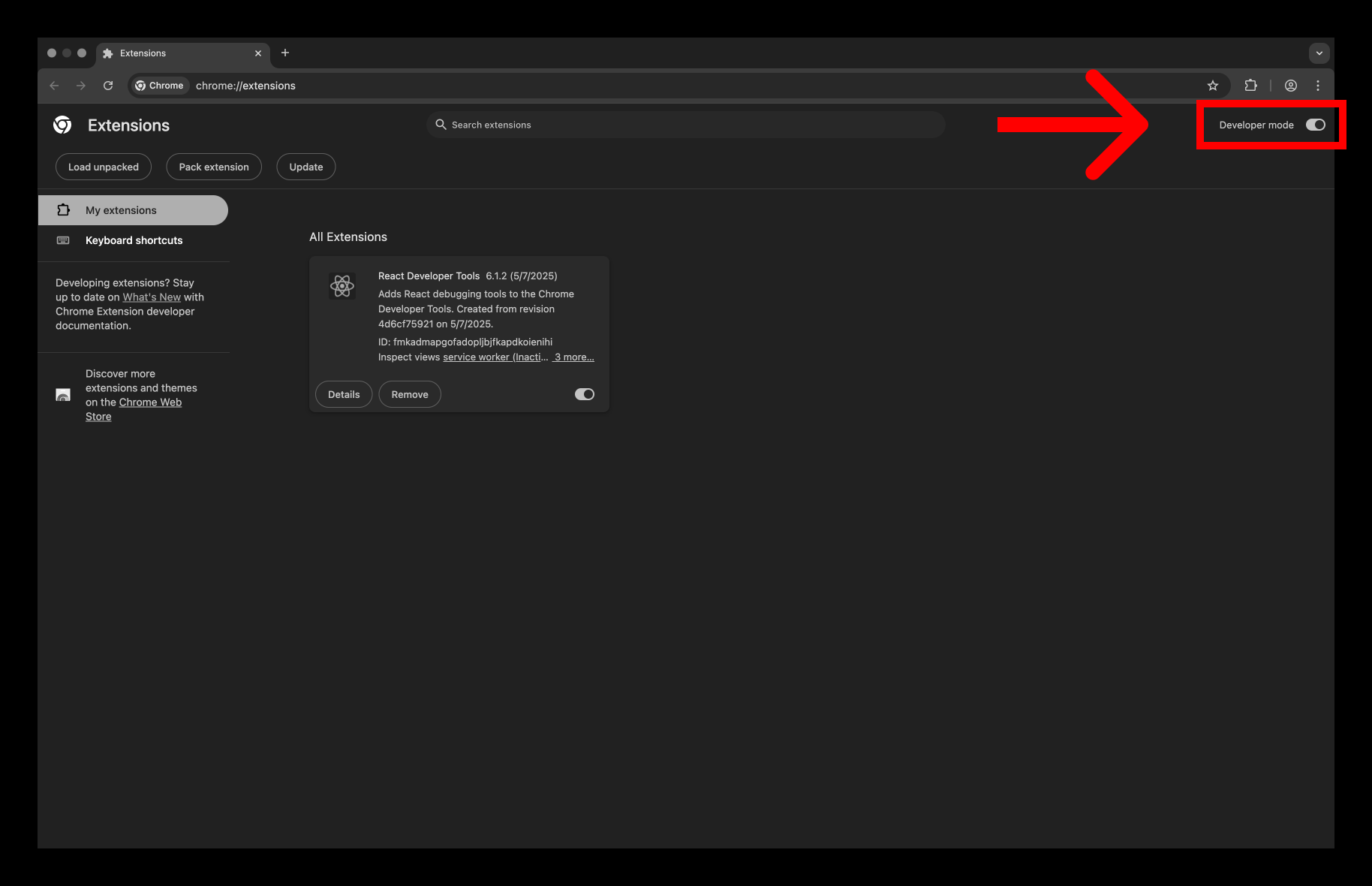This screenshot has width=1372, height=886.
Task: Open the Chrome profile avatar menu
Action: [x=1291, y=86]
